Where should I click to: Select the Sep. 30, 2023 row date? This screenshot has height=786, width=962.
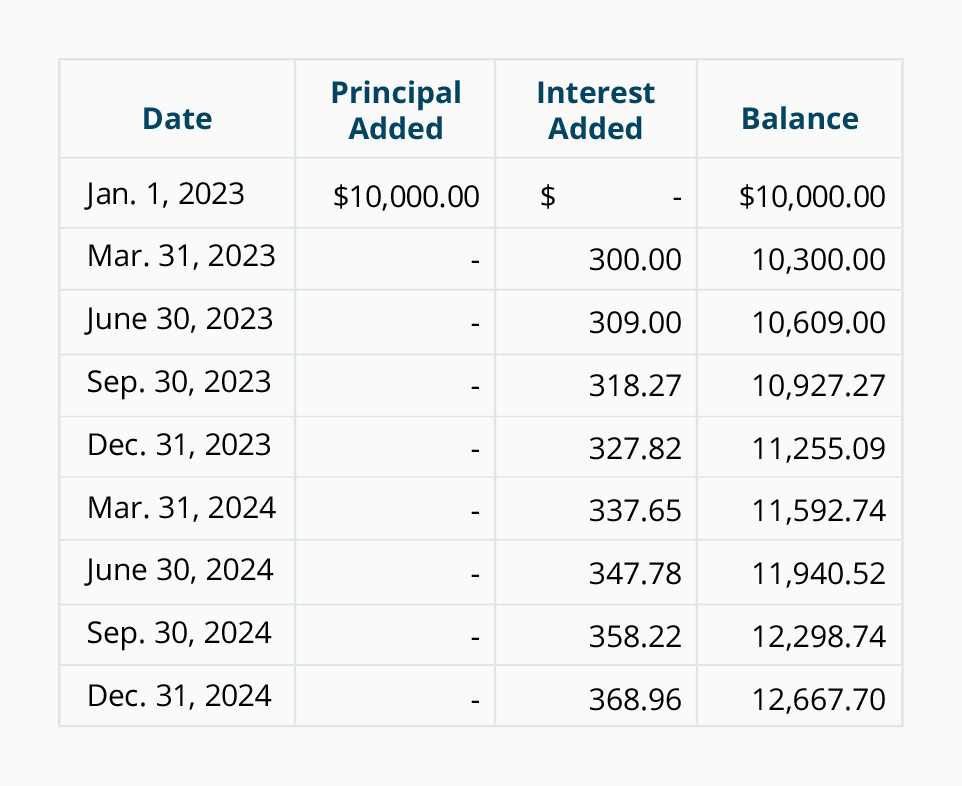(x=179, y=383)
